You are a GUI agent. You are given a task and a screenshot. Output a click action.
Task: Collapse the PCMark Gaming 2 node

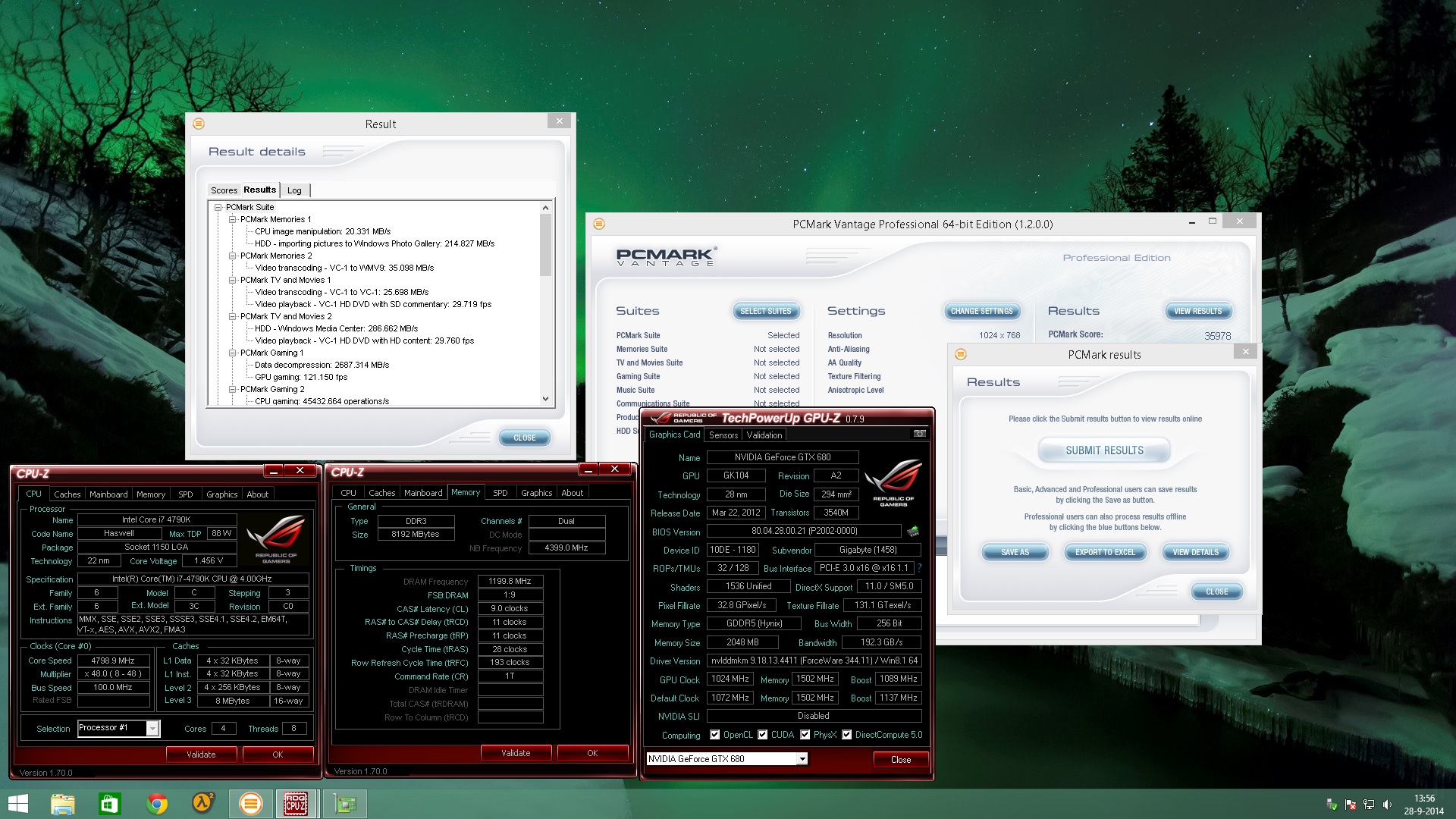pyautogui.click(x=233, y=389)
